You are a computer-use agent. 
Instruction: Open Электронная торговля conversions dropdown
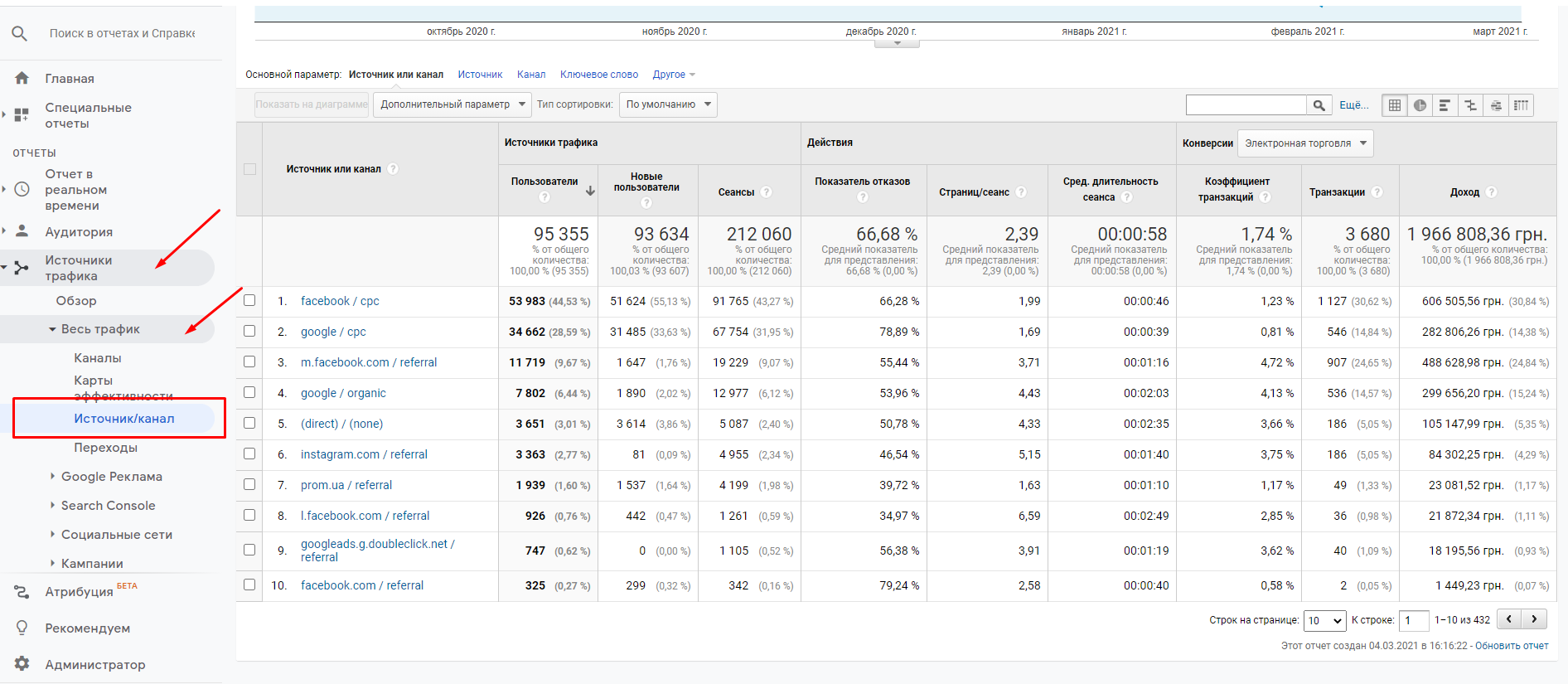click(x=1305, y=143)
